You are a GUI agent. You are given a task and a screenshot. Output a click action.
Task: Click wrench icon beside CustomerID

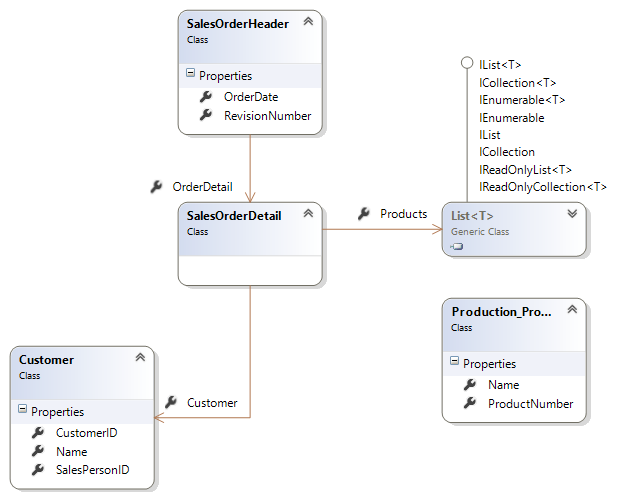(38, 433)
